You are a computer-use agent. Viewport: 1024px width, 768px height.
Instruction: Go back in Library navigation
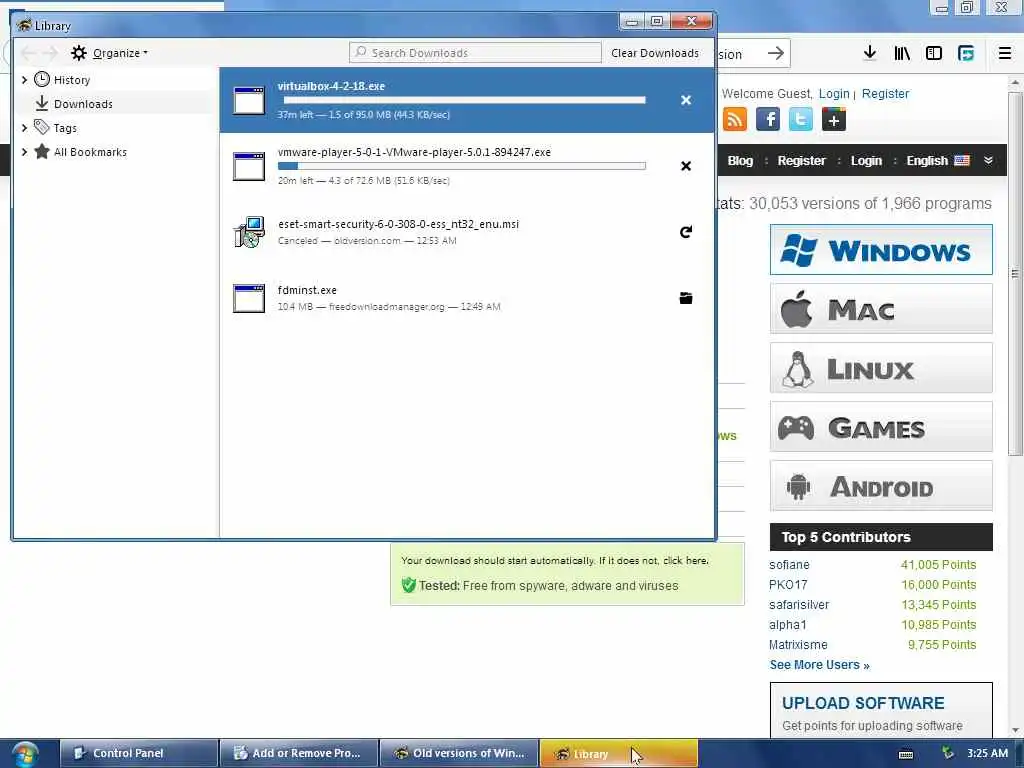(28, 53)
